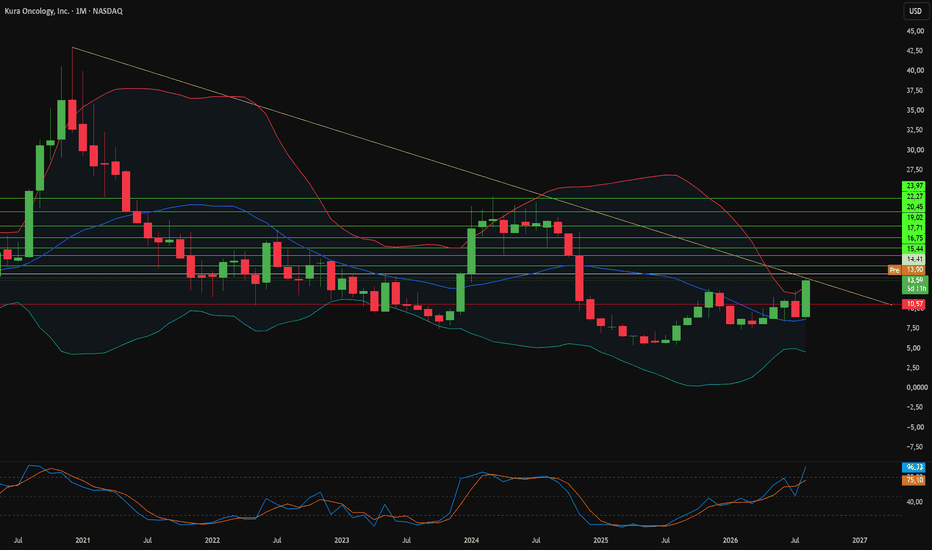Click the latest green monthly candle

click(x=806, y=298)
